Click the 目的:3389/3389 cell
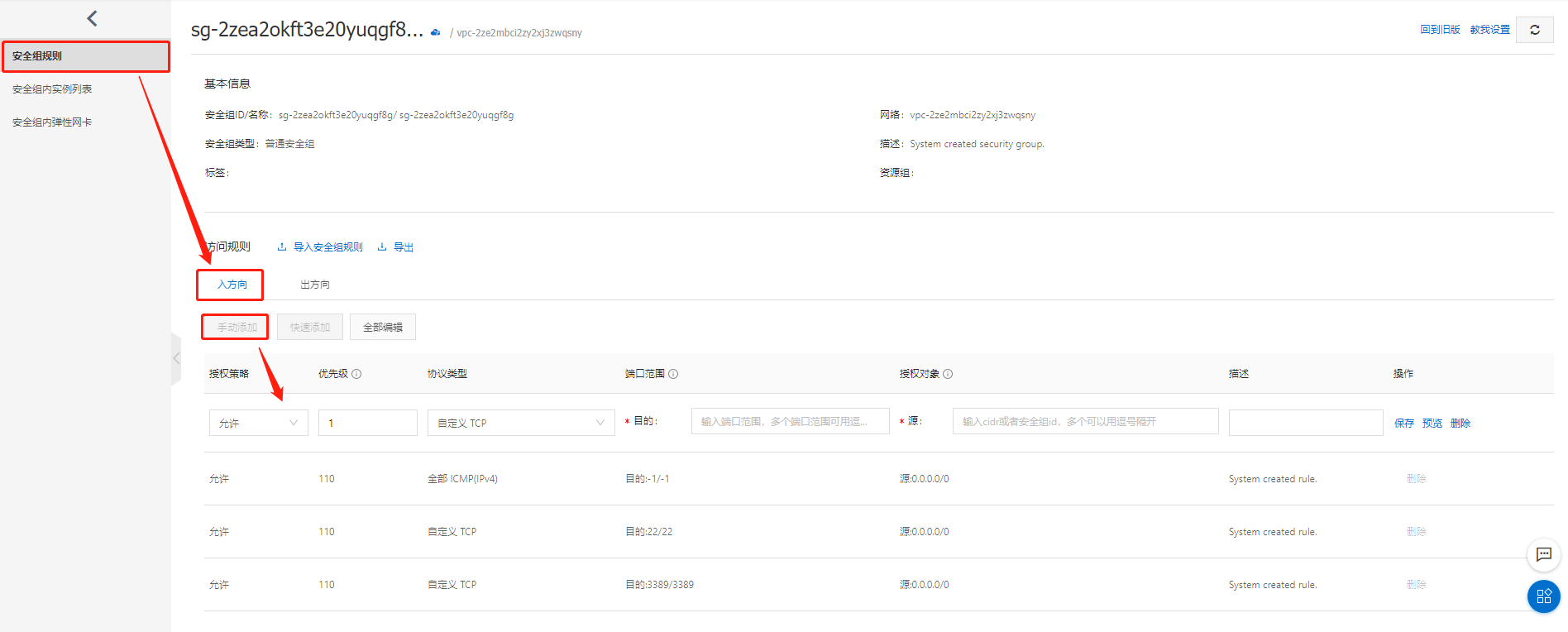 pyautogui.click(x=659, y=585)
